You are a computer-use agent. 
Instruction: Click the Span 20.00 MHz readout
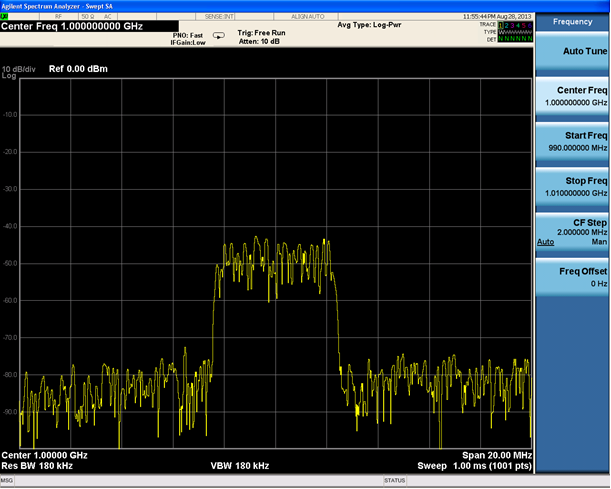click(x=497, y=455)
